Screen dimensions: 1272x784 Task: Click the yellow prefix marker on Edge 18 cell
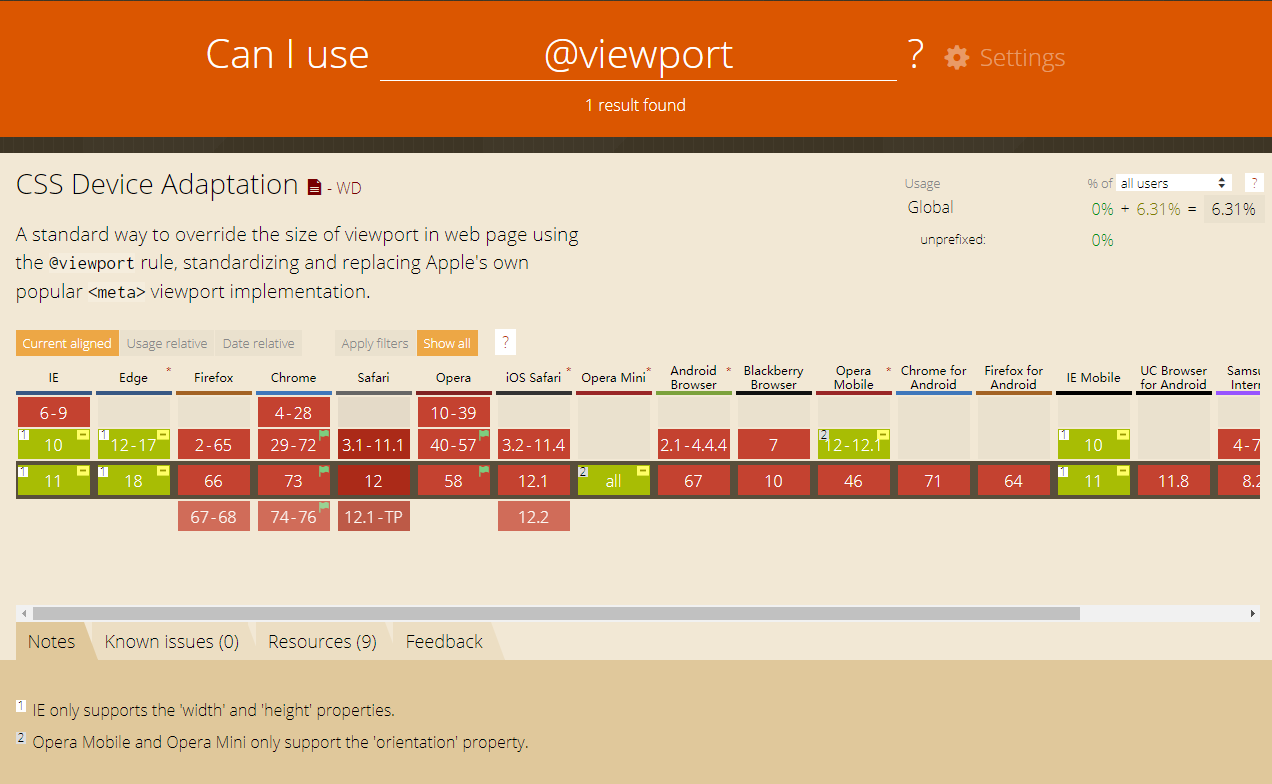click(x=163, y=470)
